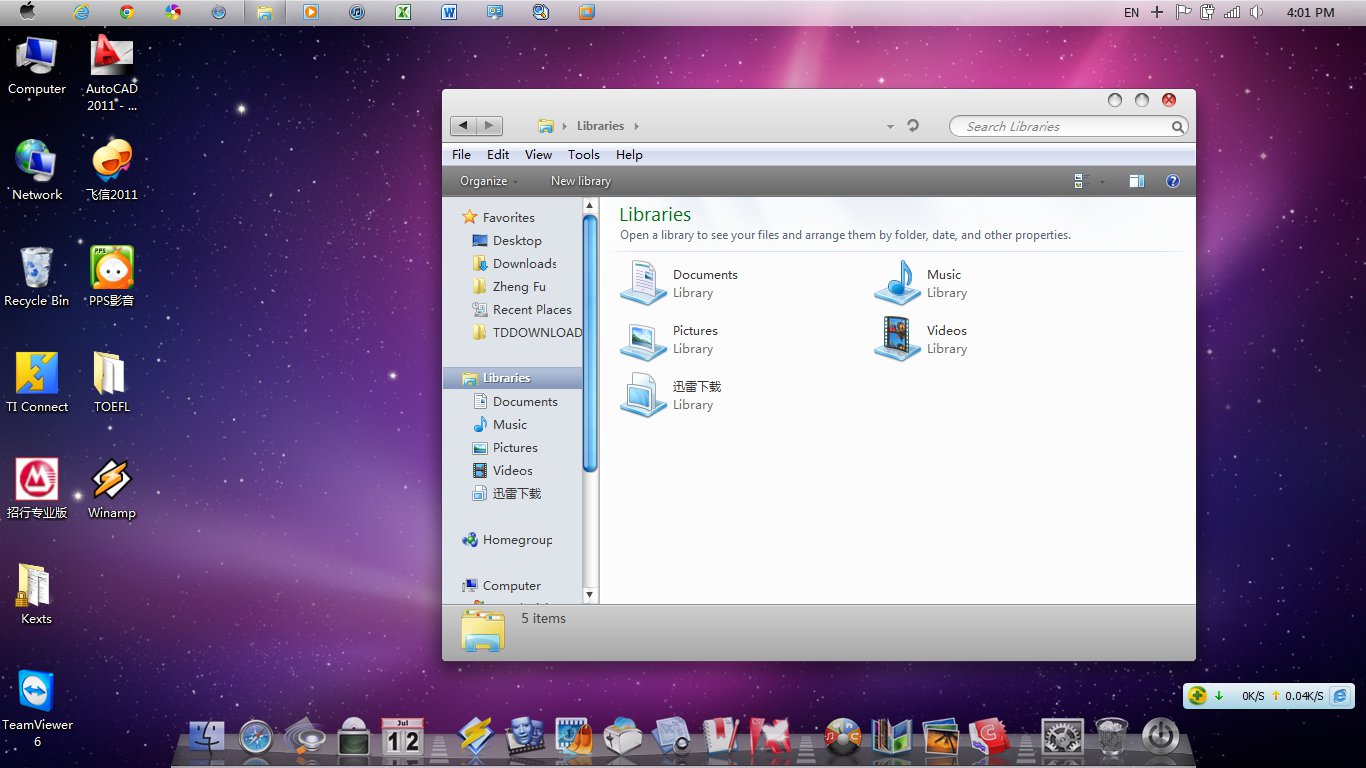Screen dimensions: 1366x768
Task: Select Pictures under Libraries in sidebar
Action: 504,447
